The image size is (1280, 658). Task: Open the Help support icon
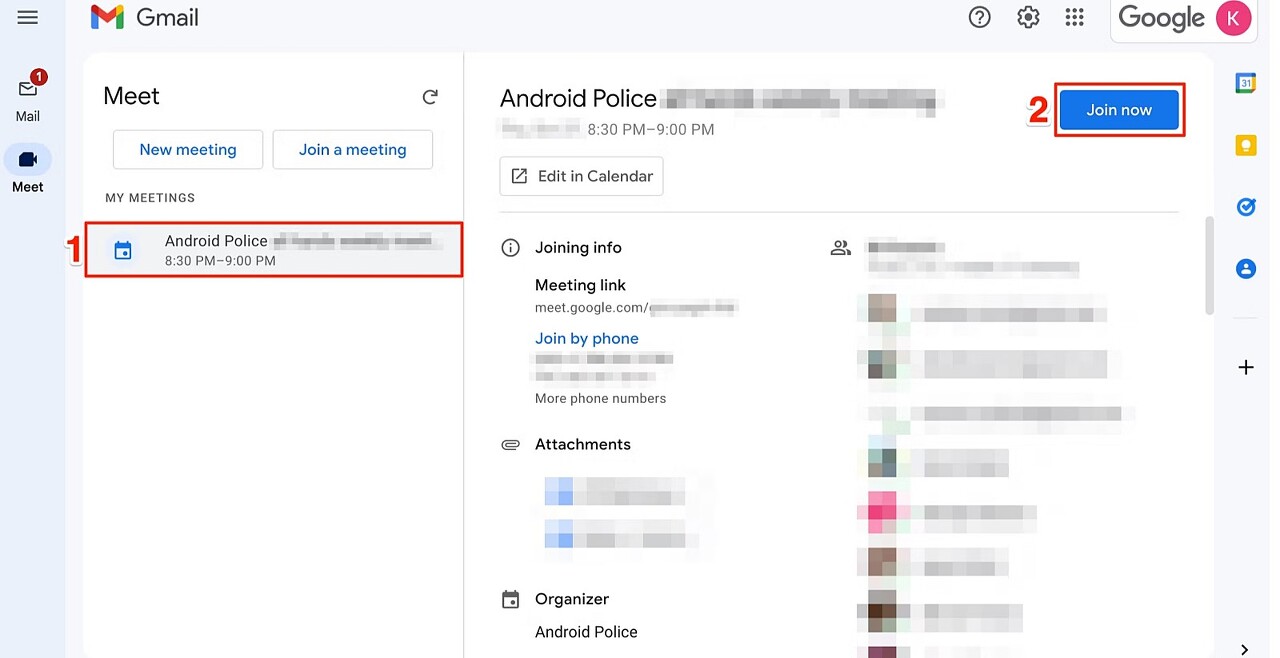click(980, 17)
